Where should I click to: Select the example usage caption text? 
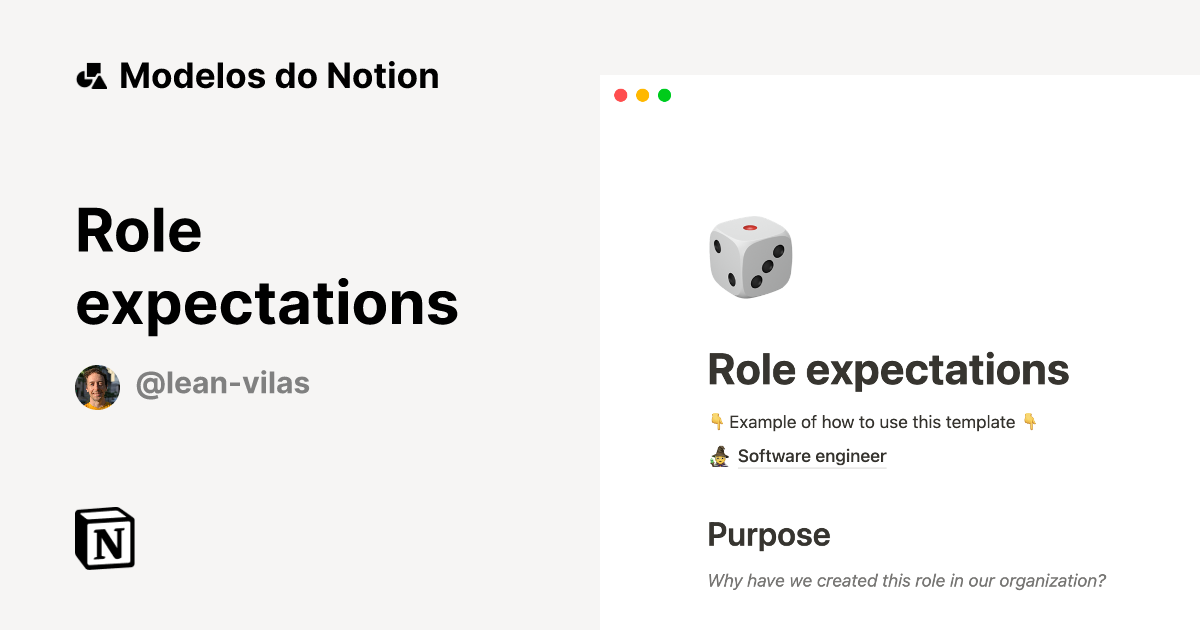pyautogui.click(x=873, y=421)
